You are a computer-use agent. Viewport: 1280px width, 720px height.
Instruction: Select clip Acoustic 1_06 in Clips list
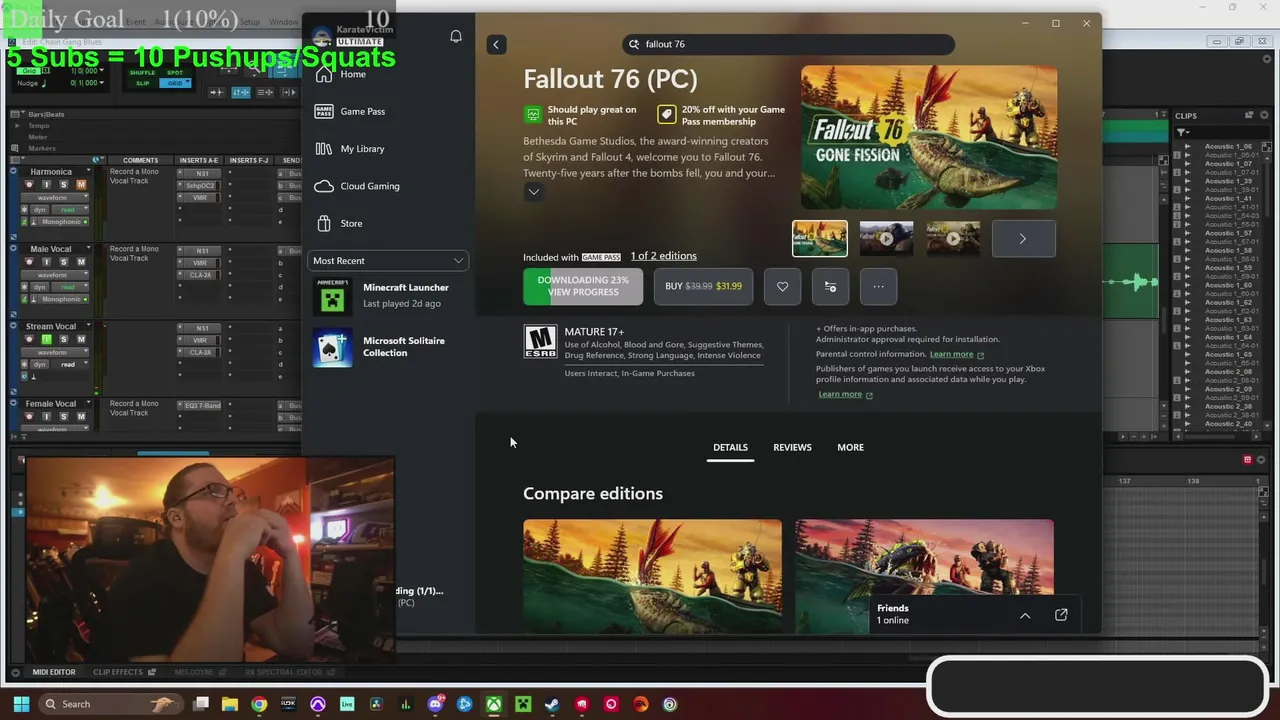(1228, 146)
